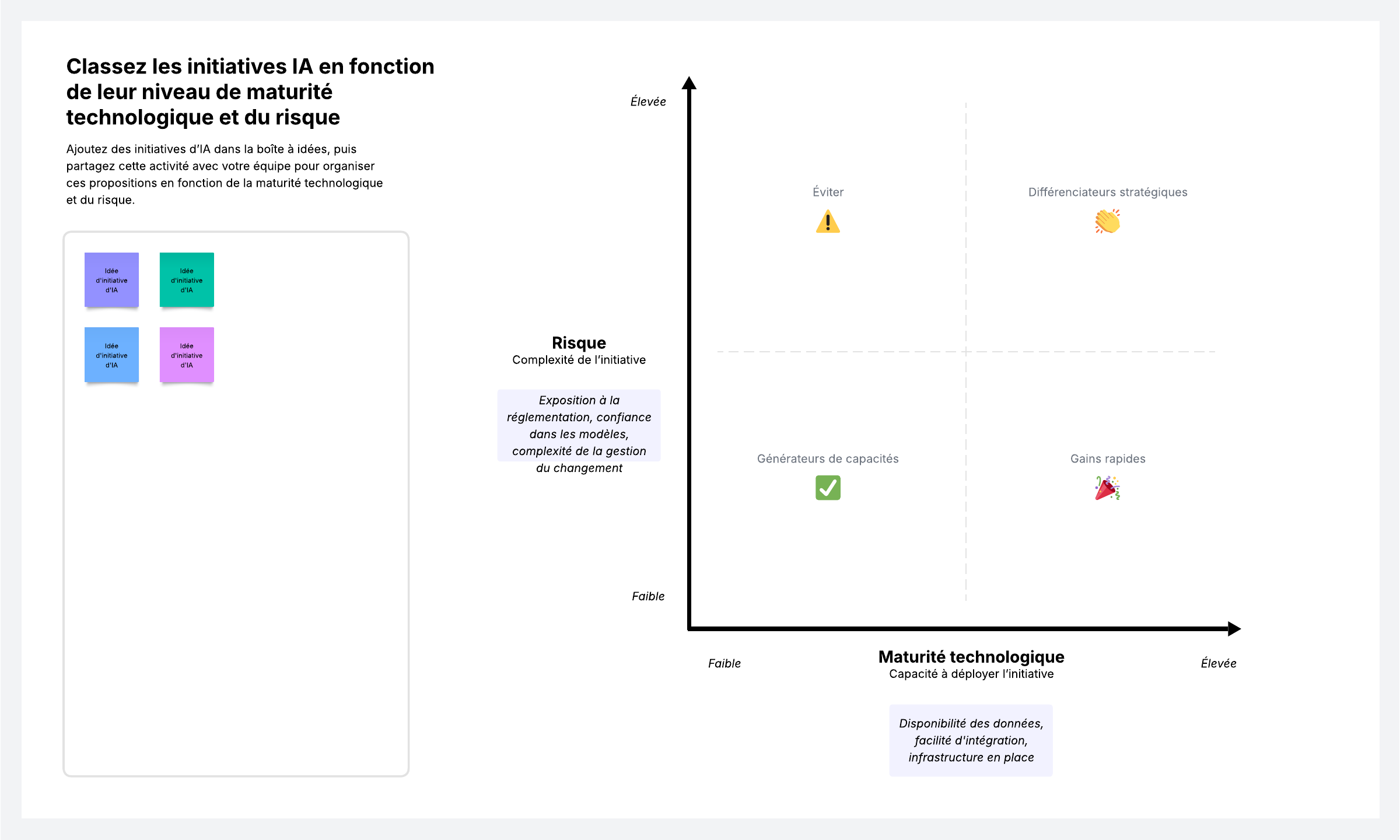Click the main heading Classez les initiatives IA

(250, 92)
